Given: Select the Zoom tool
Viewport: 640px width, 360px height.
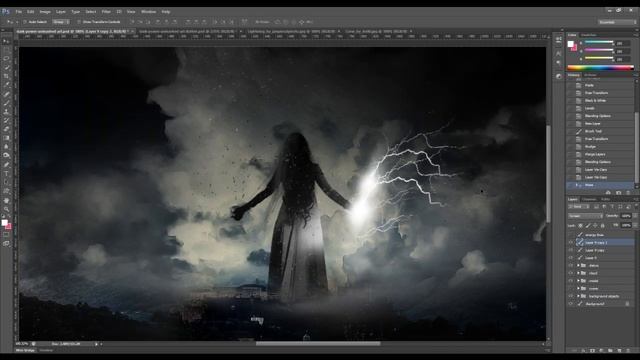Looking at the screenshot, I should tap(6, 209).
